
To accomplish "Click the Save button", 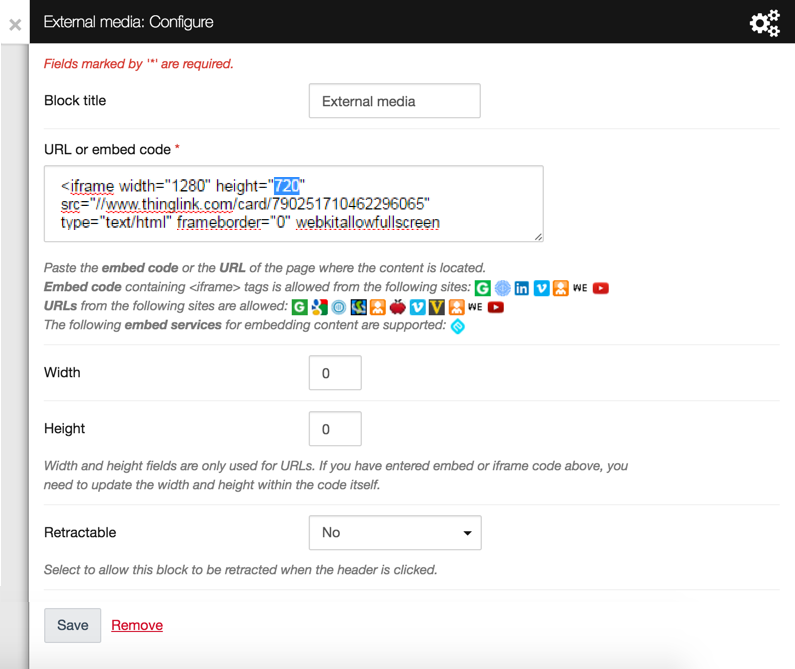I will pyautogui.click(x=72, y=625).
